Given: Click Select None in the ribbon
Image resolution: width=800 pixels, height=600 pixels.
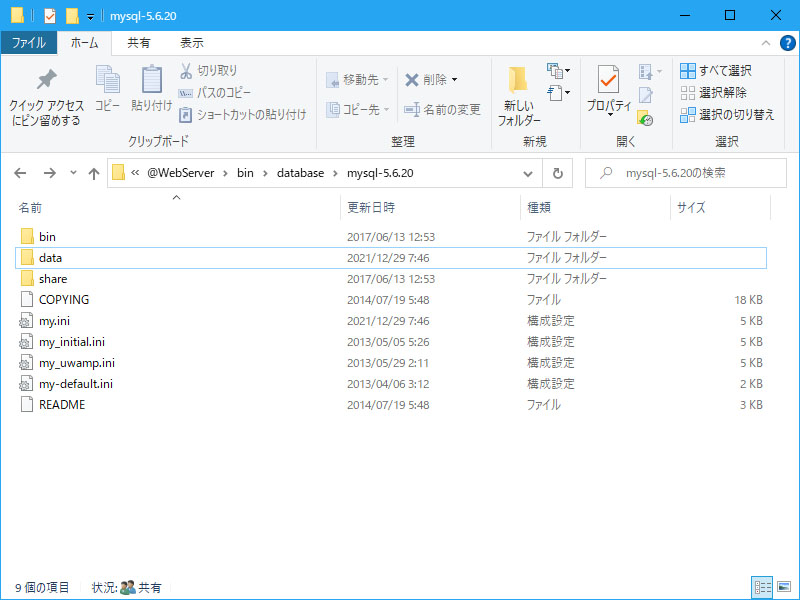Looking at the screenshot, I should [x=713, y=93].
